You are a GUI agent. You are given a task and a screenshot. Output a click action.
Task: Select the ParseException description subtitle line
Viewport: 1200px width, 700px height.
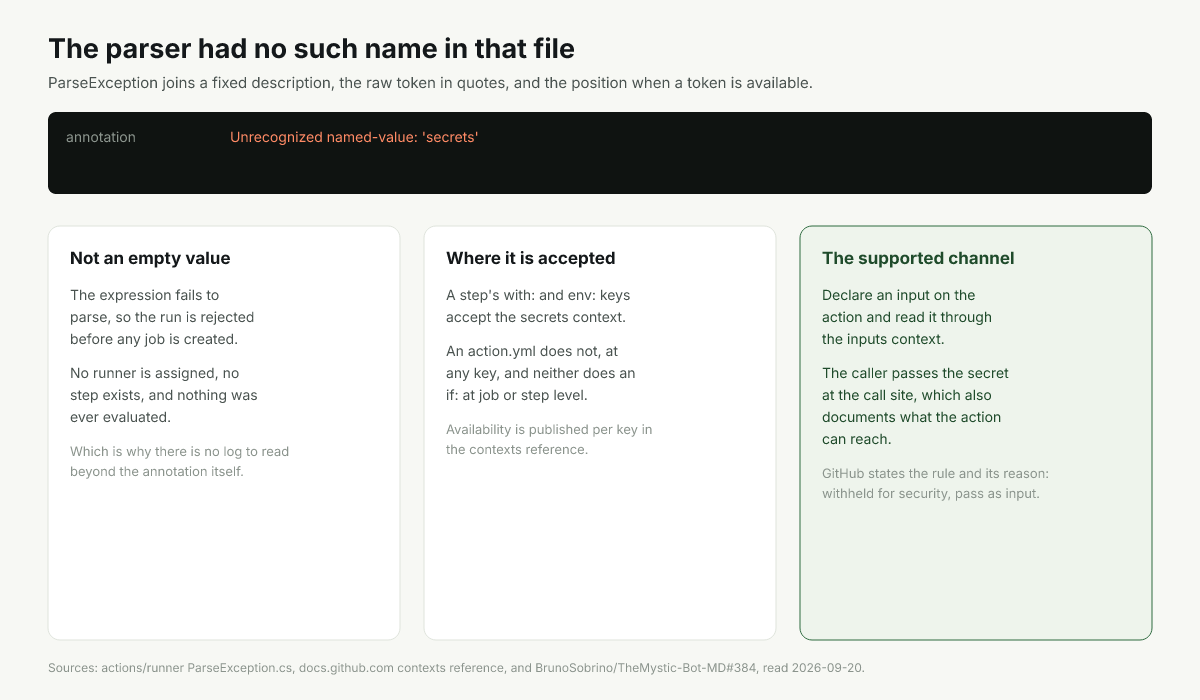coord(430,83)
